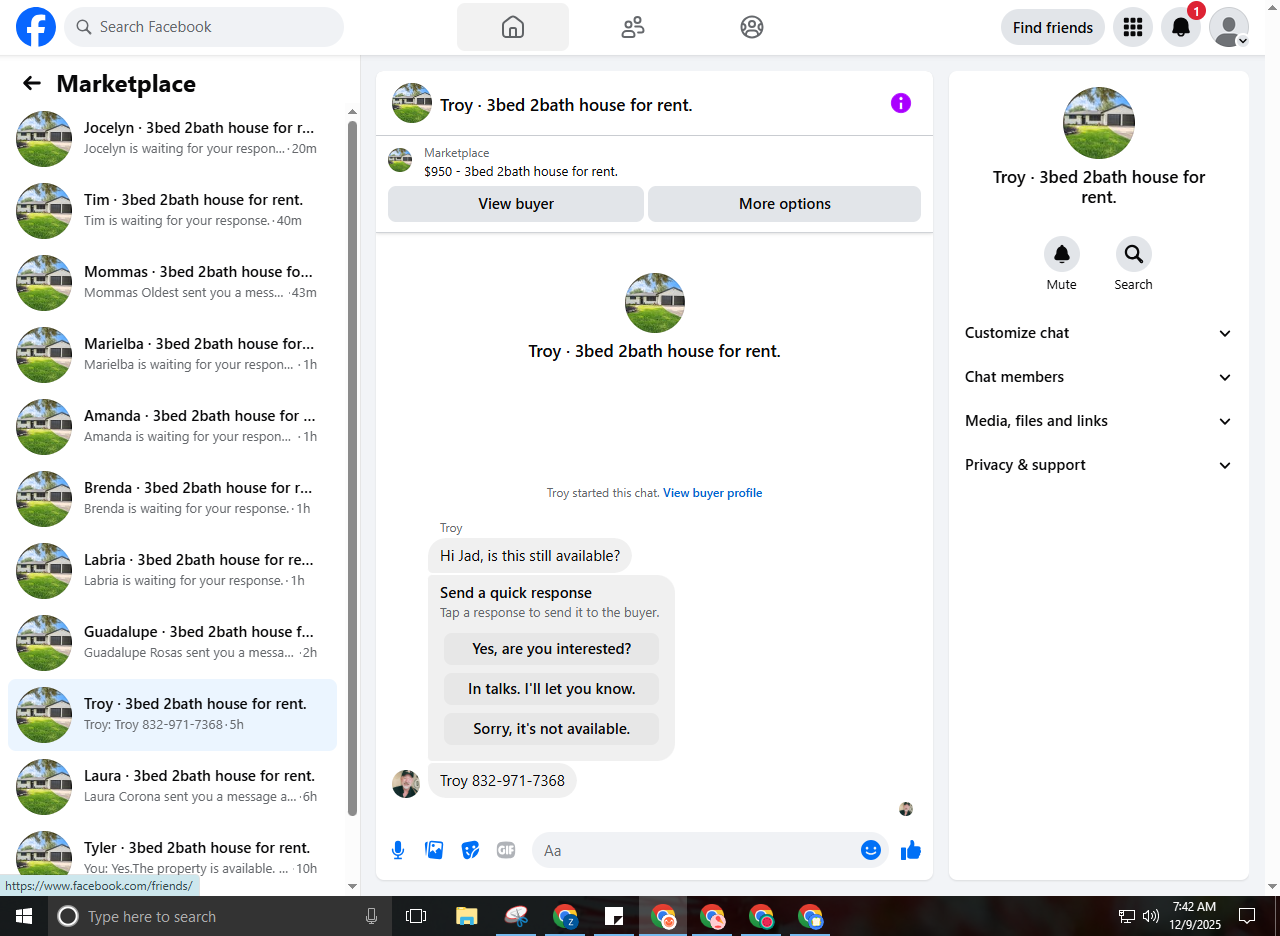Open the emoji picker in message box

[x=871, y=850]
